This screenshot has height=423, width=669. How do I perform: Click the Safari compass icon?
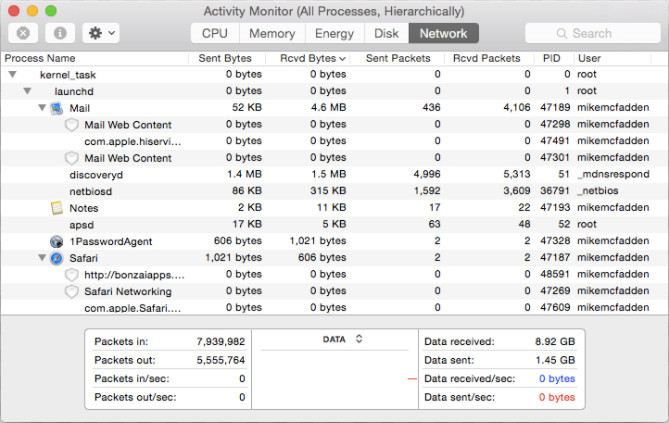tap(56, 258)
